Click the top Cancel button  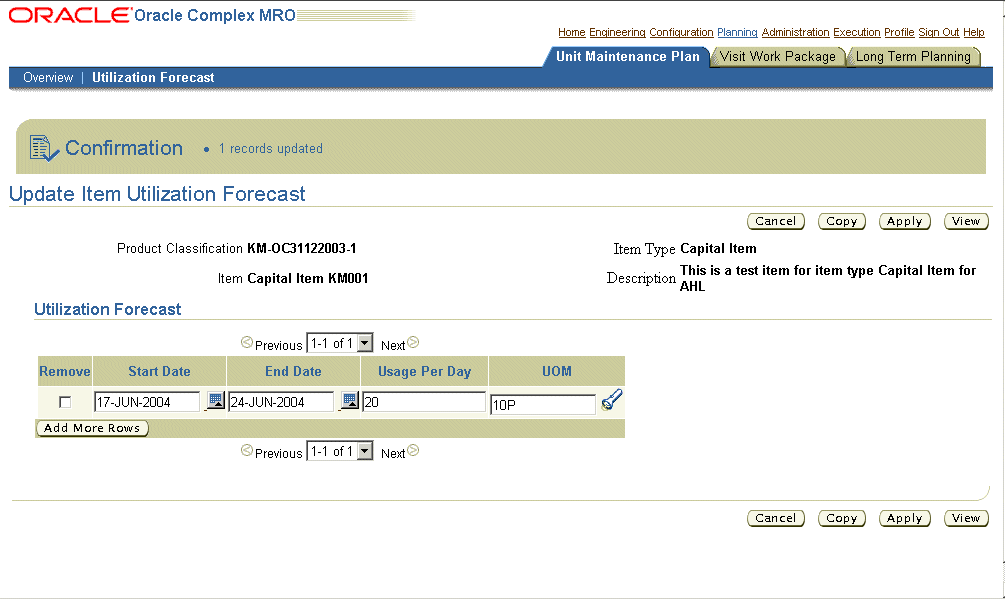(776, 221)
